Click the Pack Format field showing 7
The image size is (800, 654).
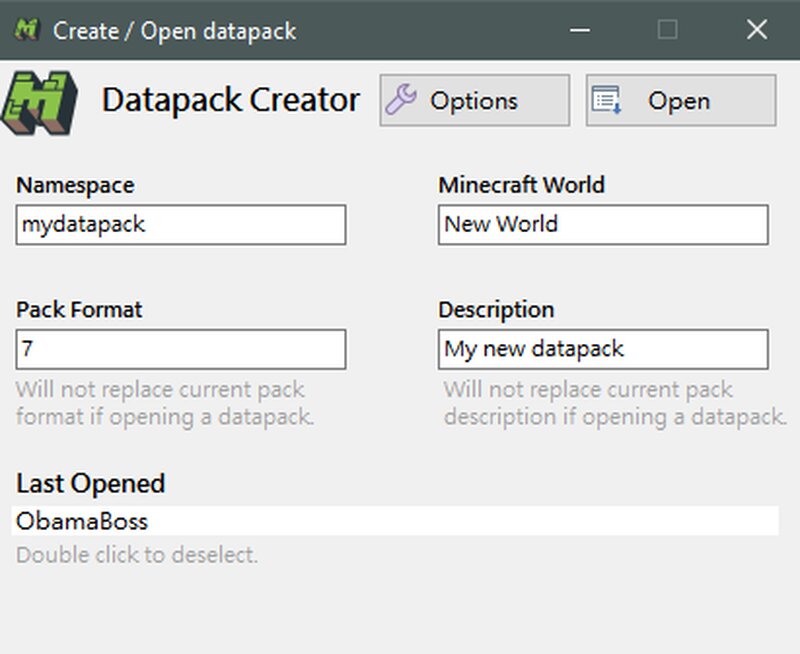pyautogui.click(x=180, y=349)
